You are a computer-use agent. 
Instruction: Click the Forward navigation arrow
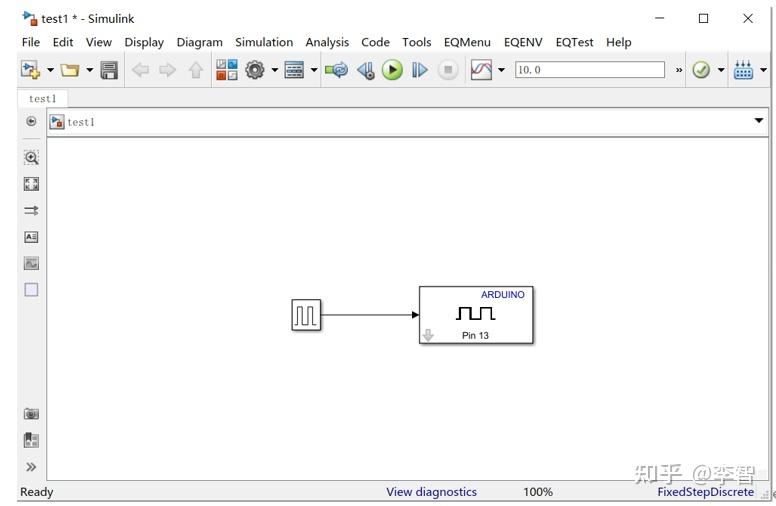[x=167, y=70]
